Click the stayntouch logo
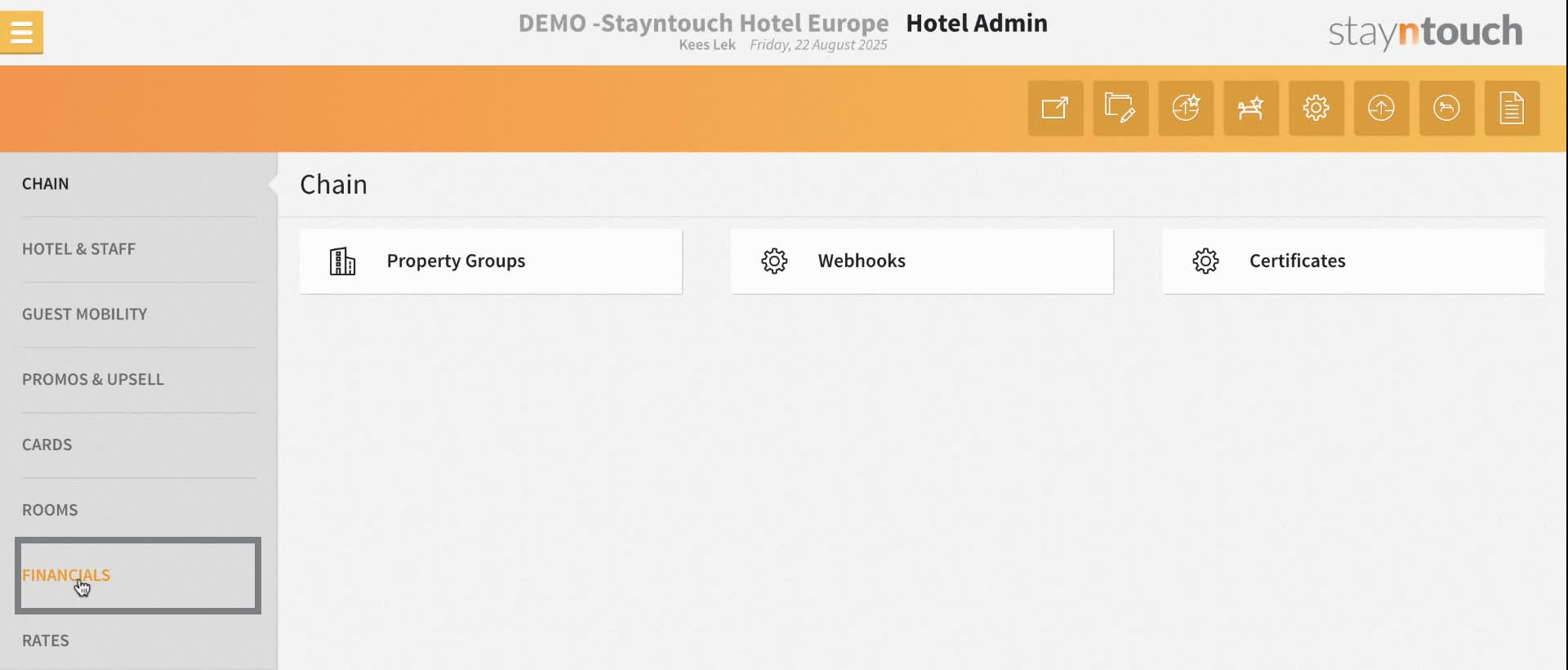The height and width of the screenshot is (670, 1568). [1425, 32]
